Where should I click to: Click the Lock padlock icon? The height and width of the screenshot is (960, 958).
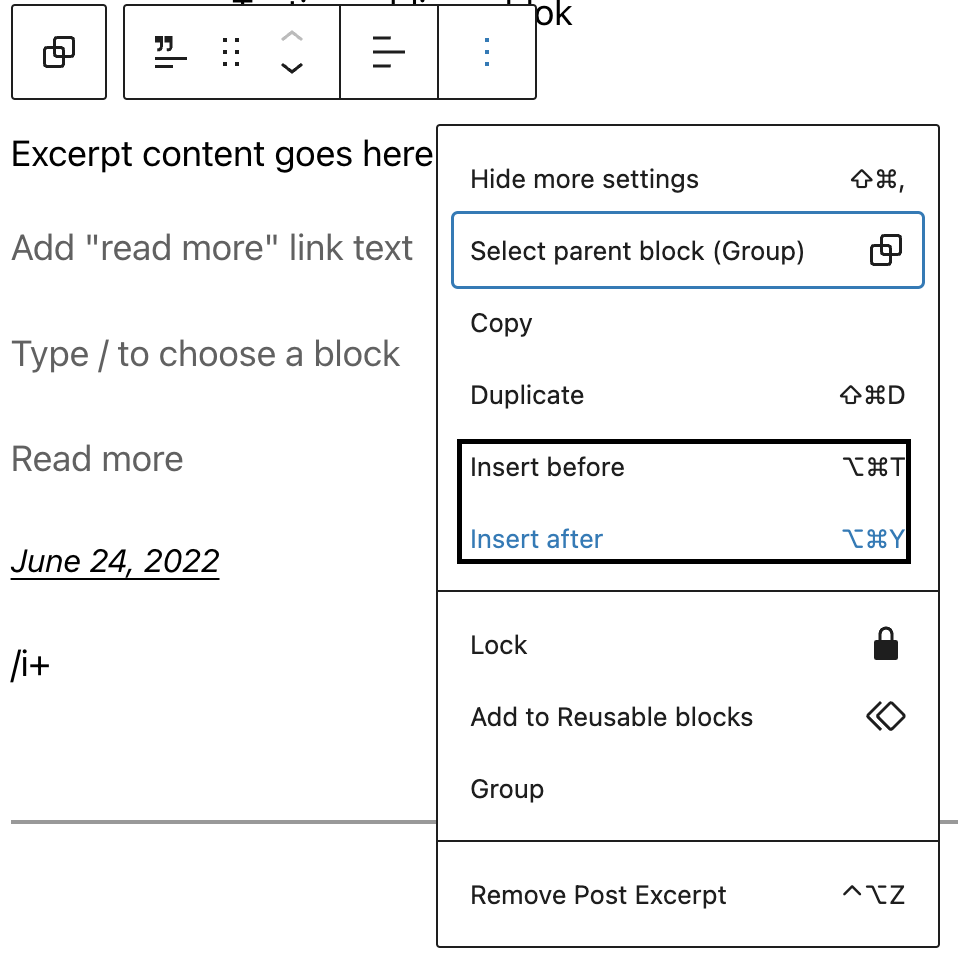coord(884,644)
